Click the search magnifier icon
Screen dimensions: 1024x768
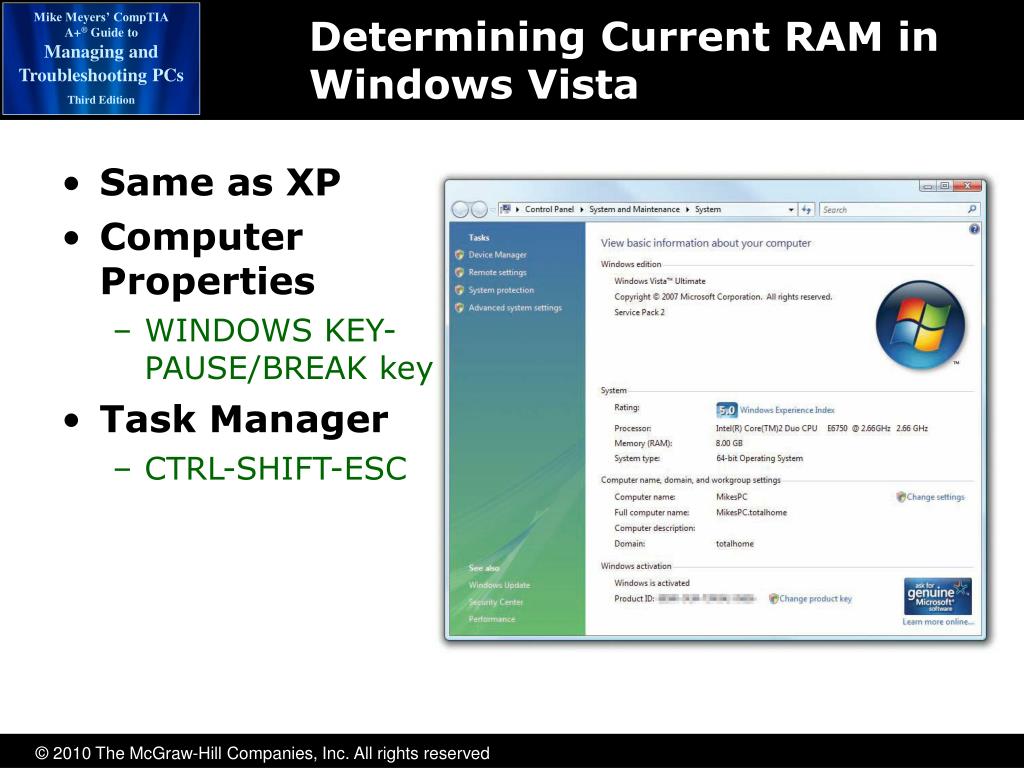click(972, 209)
